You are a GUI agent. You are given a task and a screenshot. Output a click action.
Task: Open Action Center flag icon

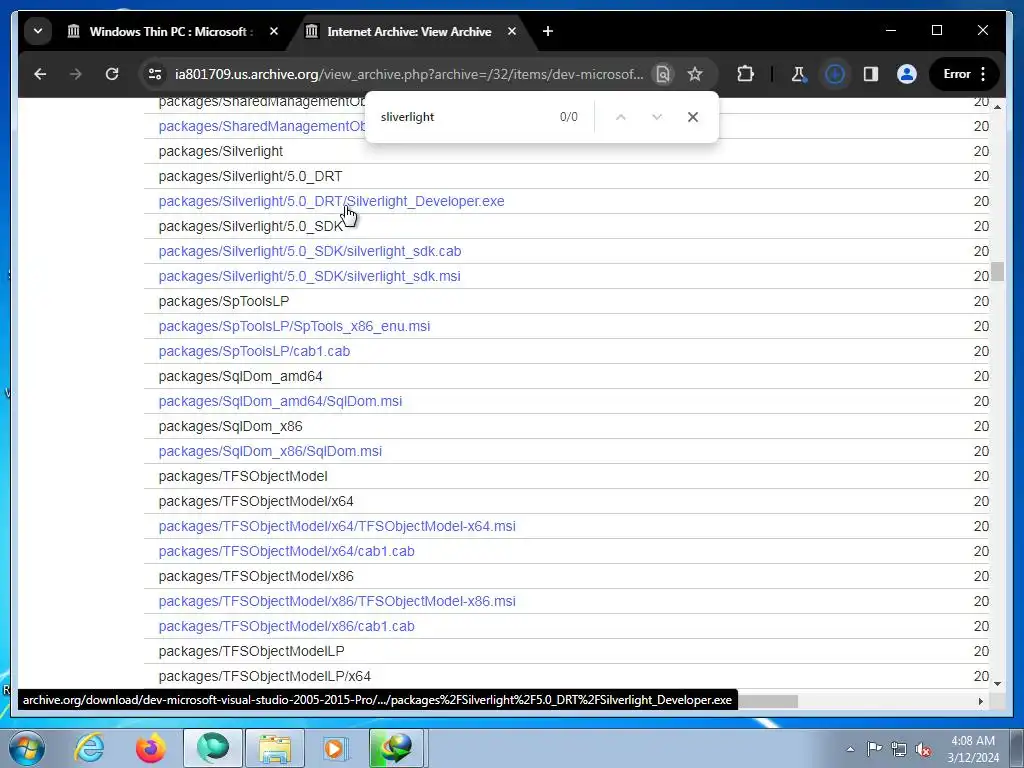click(x=874, y=749)
